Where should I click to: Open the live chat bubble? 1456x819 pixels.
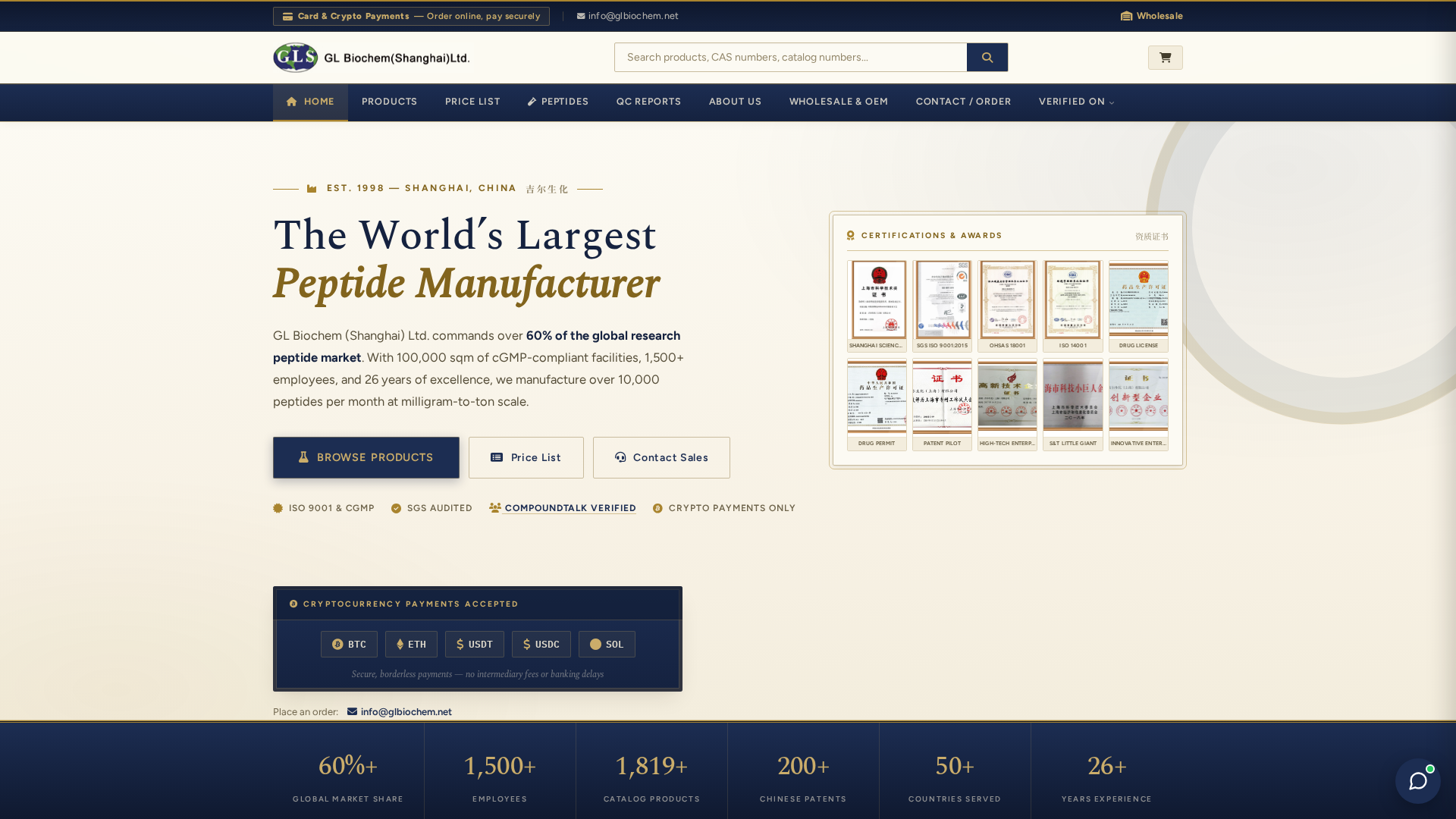1417,781
